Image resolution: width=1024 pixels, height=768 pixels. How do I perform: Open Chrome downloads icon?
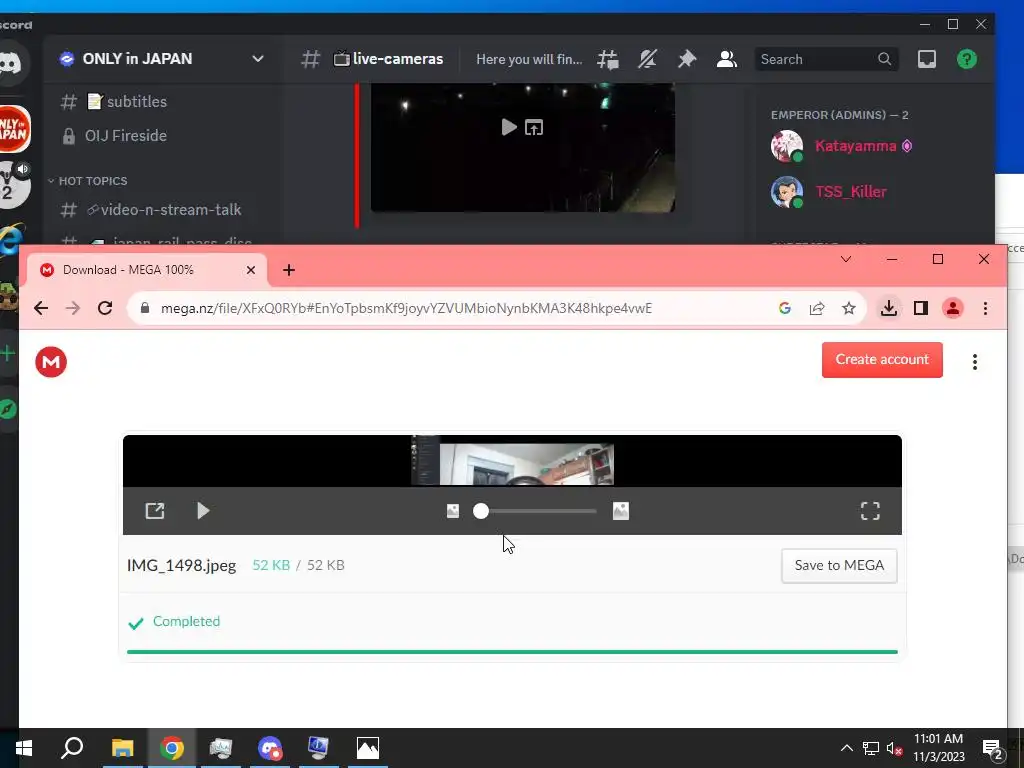pos(888,308)
